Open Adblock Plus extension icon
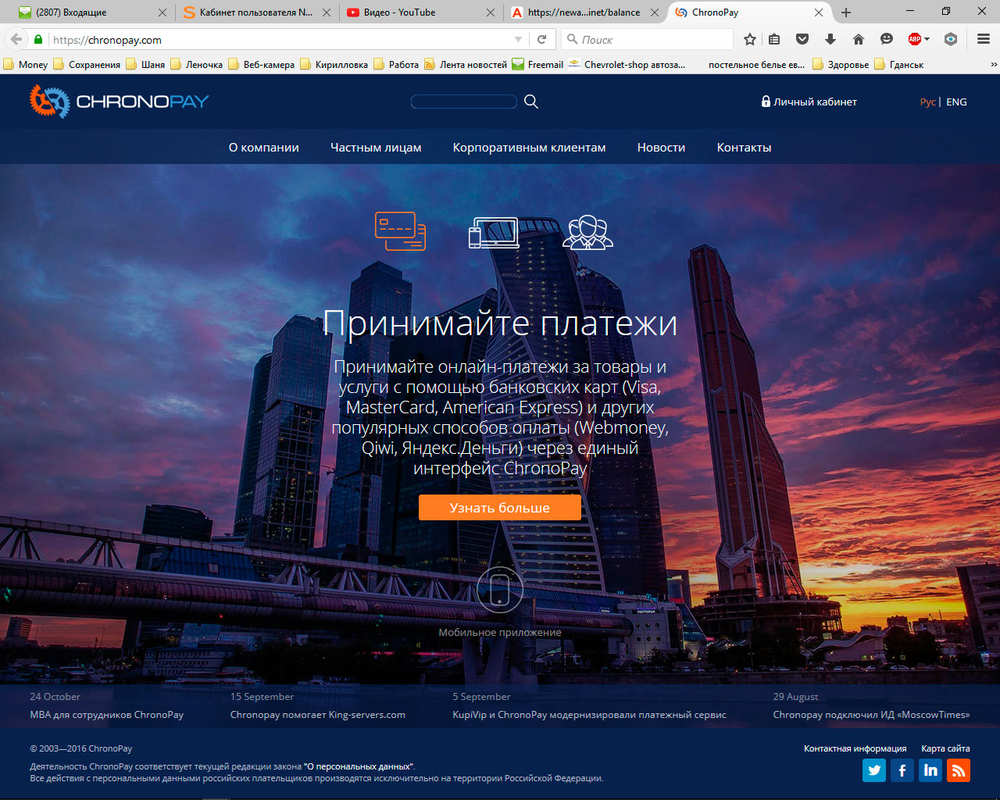Screen dimensions: 1000x800 (915, 40)
